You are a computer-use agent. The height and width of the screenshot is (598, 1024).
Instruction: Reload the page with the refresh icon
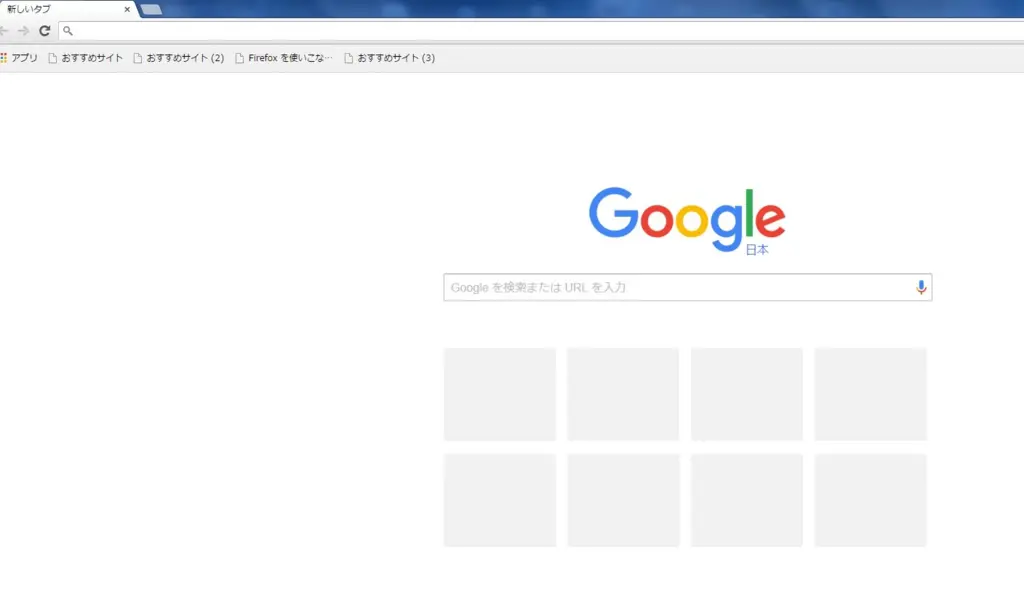(x=44, y=31)
